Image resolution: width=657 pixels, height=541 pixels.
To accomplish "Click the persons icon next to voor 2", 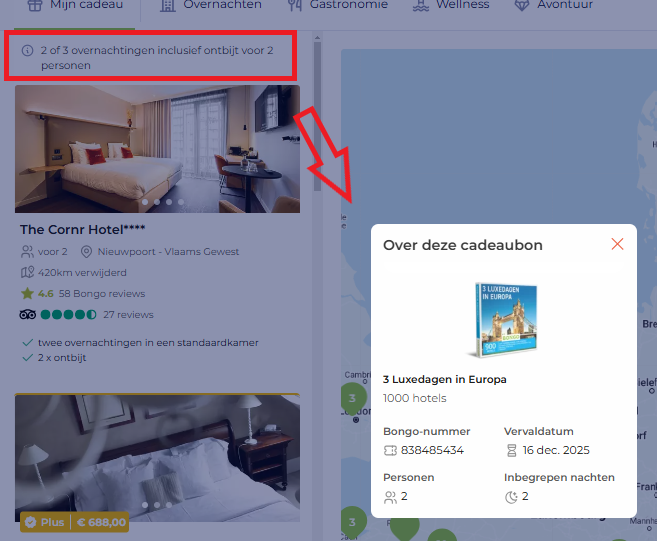I will [x=27, y=252].
